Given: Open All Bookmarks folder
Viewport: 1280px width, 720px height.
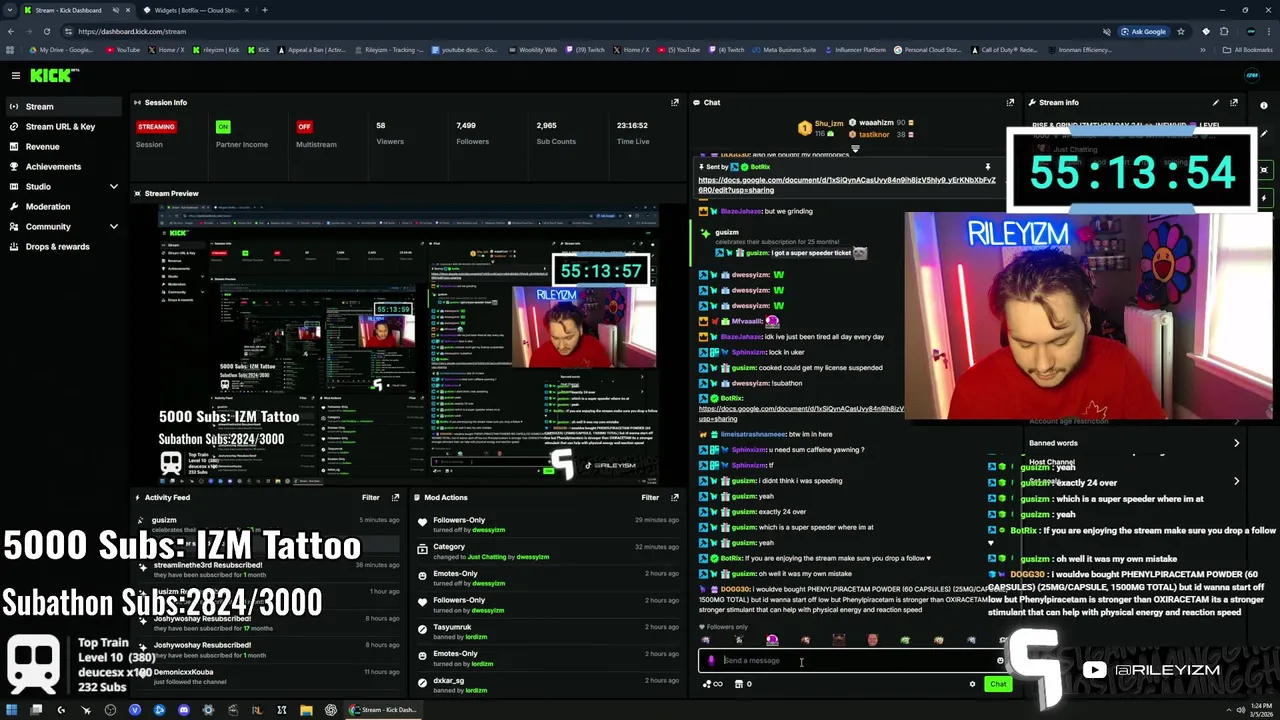Looking at the screenshot, I should pyautogui.click(x=1248, y=50).
